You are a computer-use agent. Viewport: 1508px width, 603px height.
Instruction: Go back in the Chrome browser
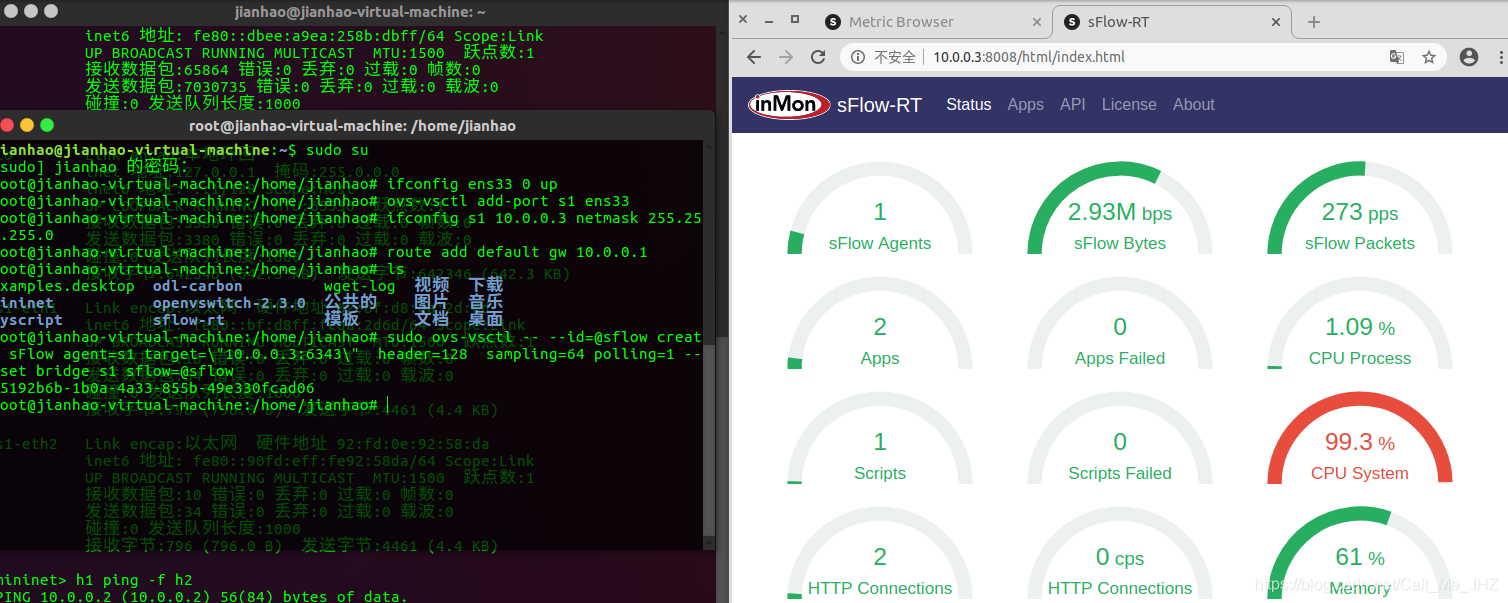(754, 57)
